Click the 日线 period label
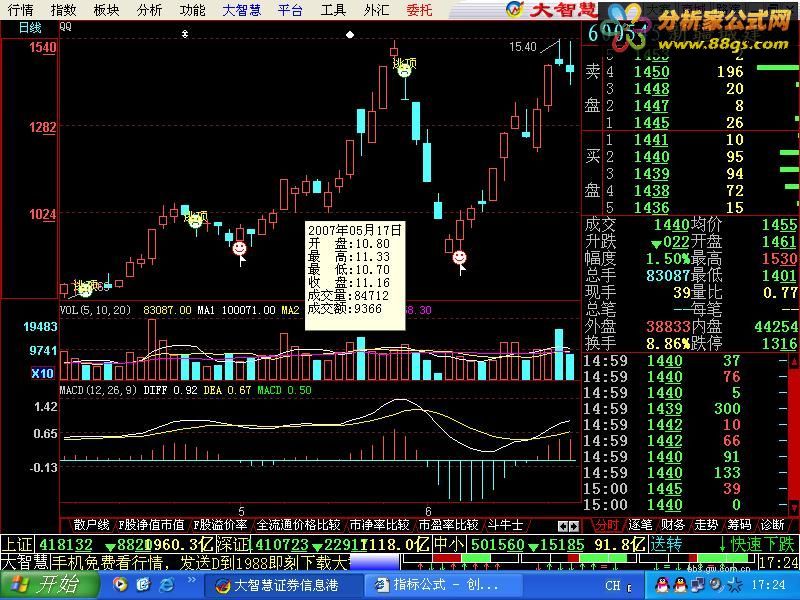Viewport: 800px width, 600px height. (x=30, y=28)
